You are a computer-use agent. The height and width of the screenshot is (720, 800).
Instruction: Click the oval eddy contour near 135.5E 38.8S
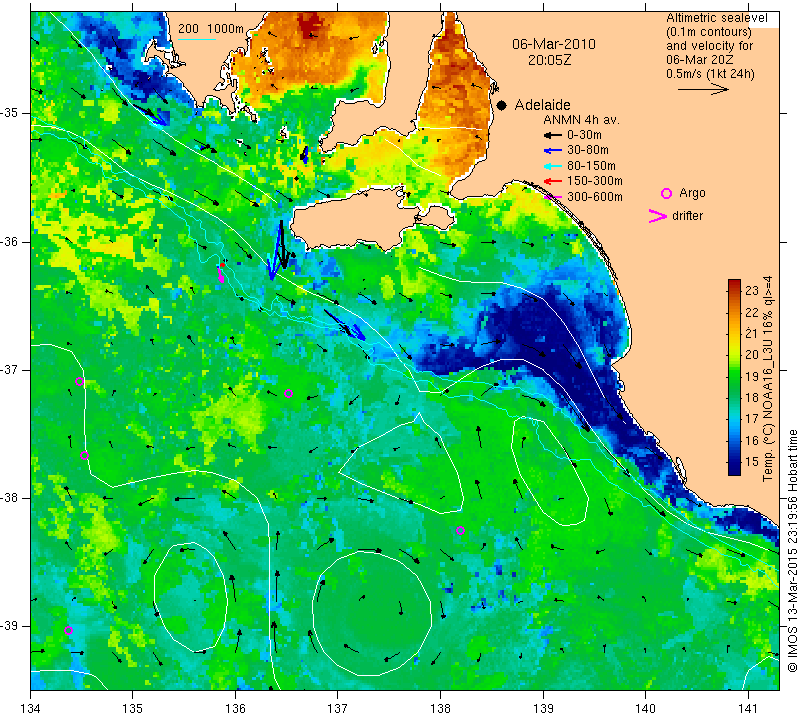coord(190,597)
